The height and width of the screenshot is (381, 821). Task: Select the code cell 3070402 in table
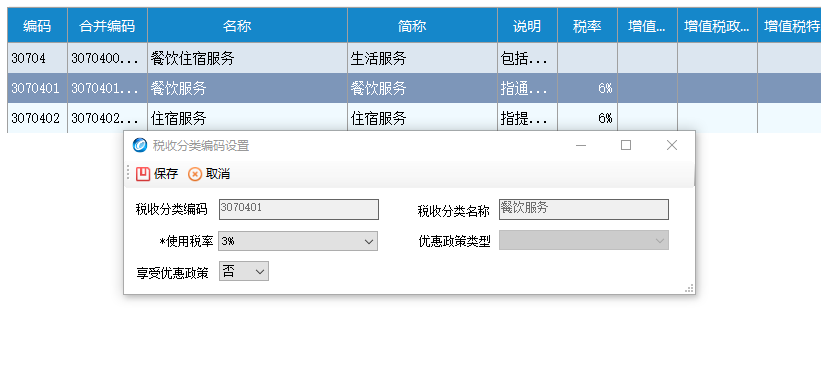pyautogui.click(x=37, y=118)
